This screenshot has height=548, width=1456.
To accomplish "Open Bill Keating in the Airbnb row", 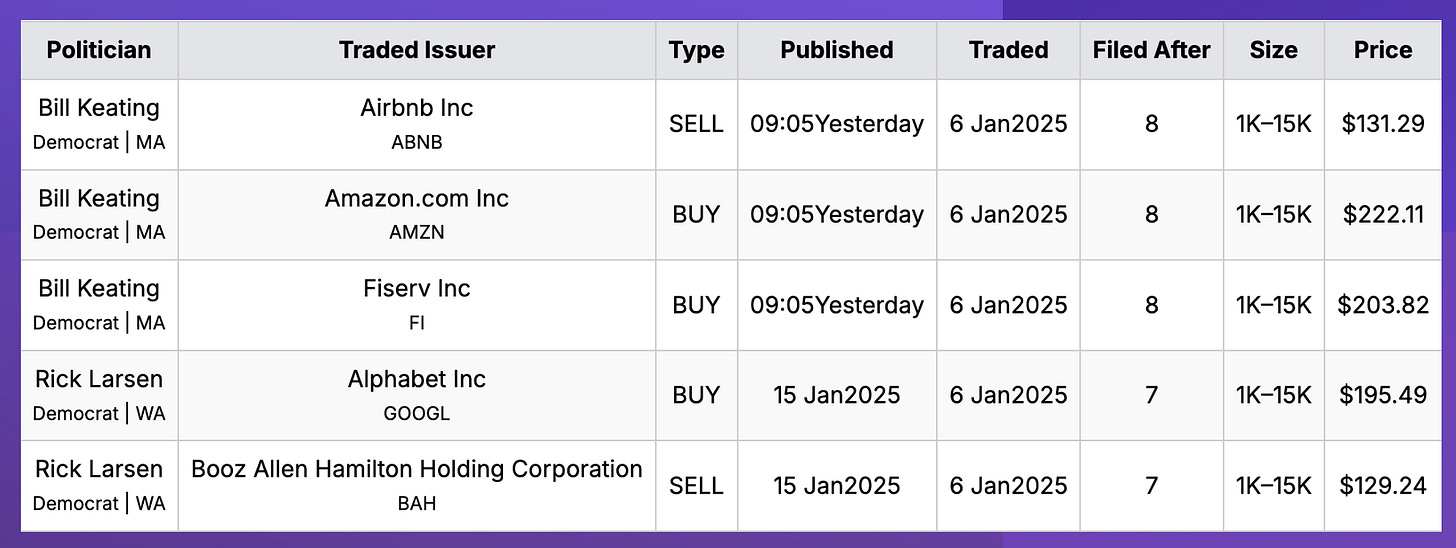I will pyautogui.click(x=99, y=107).
